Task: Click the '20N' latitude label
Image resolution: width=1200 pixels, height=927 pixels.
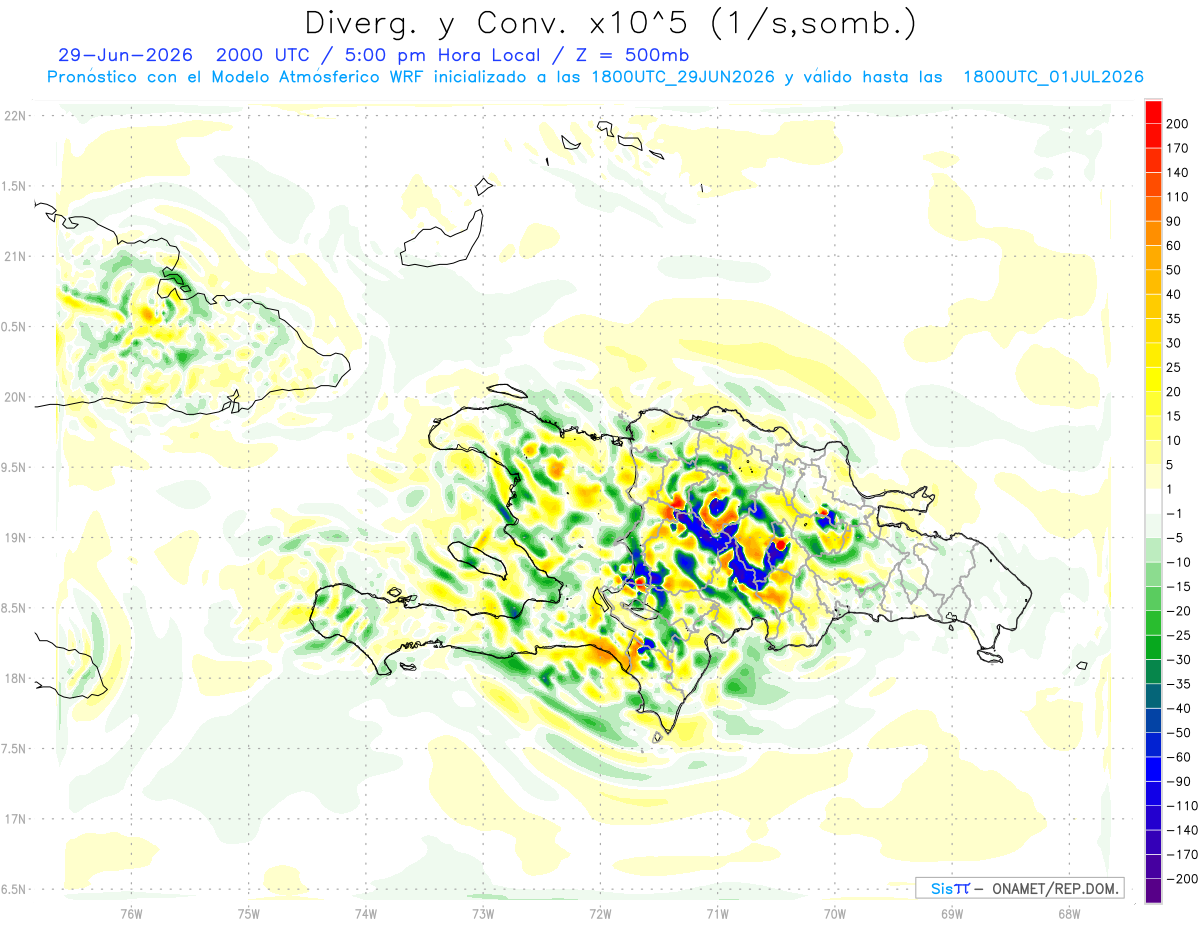Action: [15, 396]
